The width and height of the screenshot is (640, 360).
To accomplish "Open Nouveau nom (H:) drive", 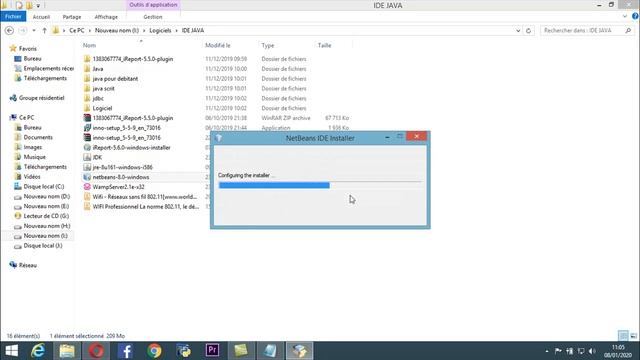I will pyautogui.click(x=47, y=226).
